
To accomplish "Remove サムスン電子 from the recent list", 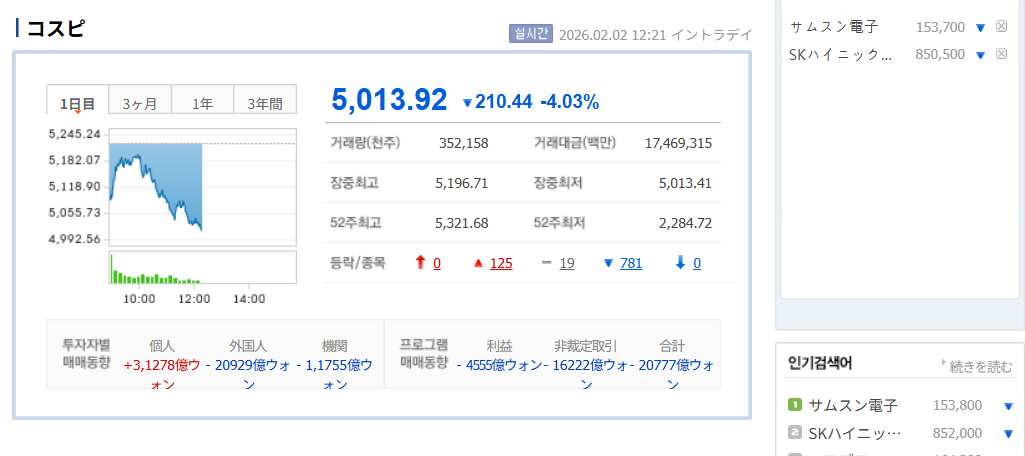I will pyautogui.click(x=1002, y=27).
